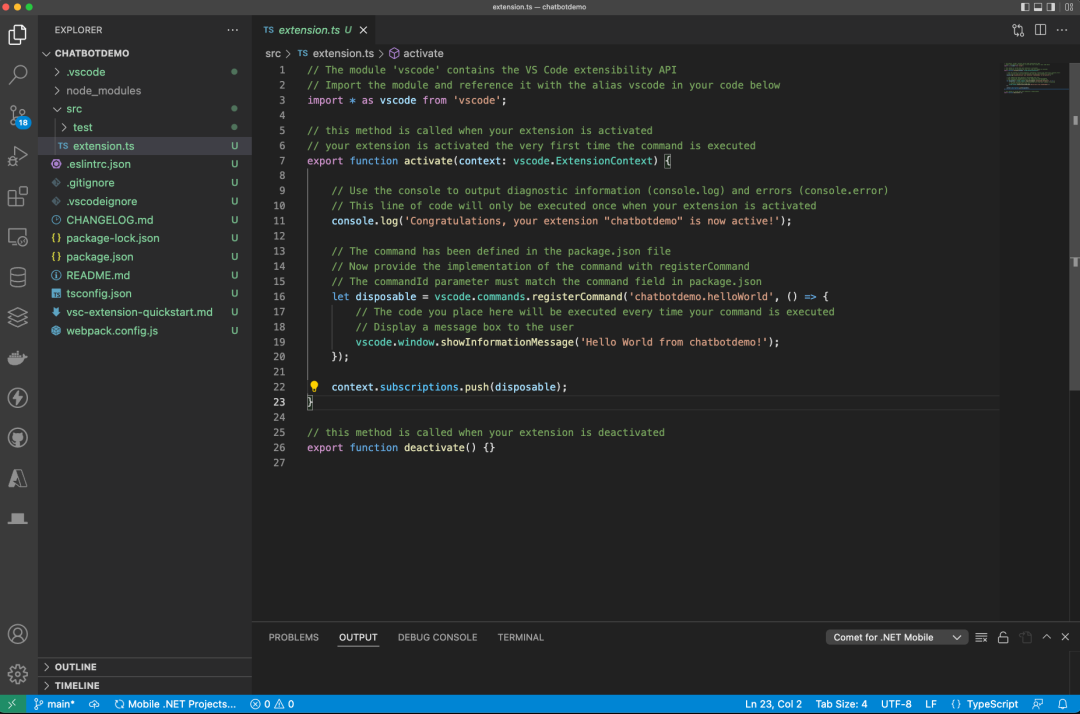Click the editor vertical scrollbar

[x=1074, y=227]
